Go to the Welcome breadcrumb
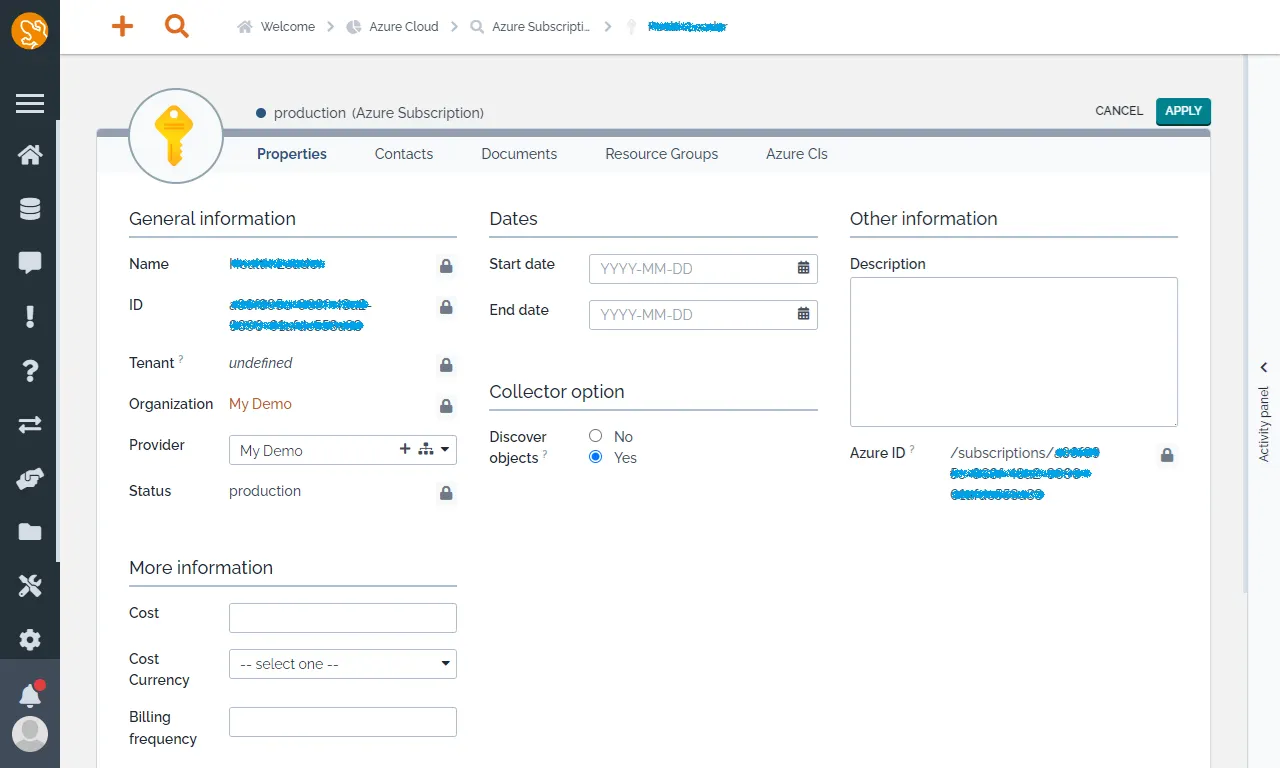Image resolution: width=1280 pixels, height=768 pixels. (x=288, y=27)
